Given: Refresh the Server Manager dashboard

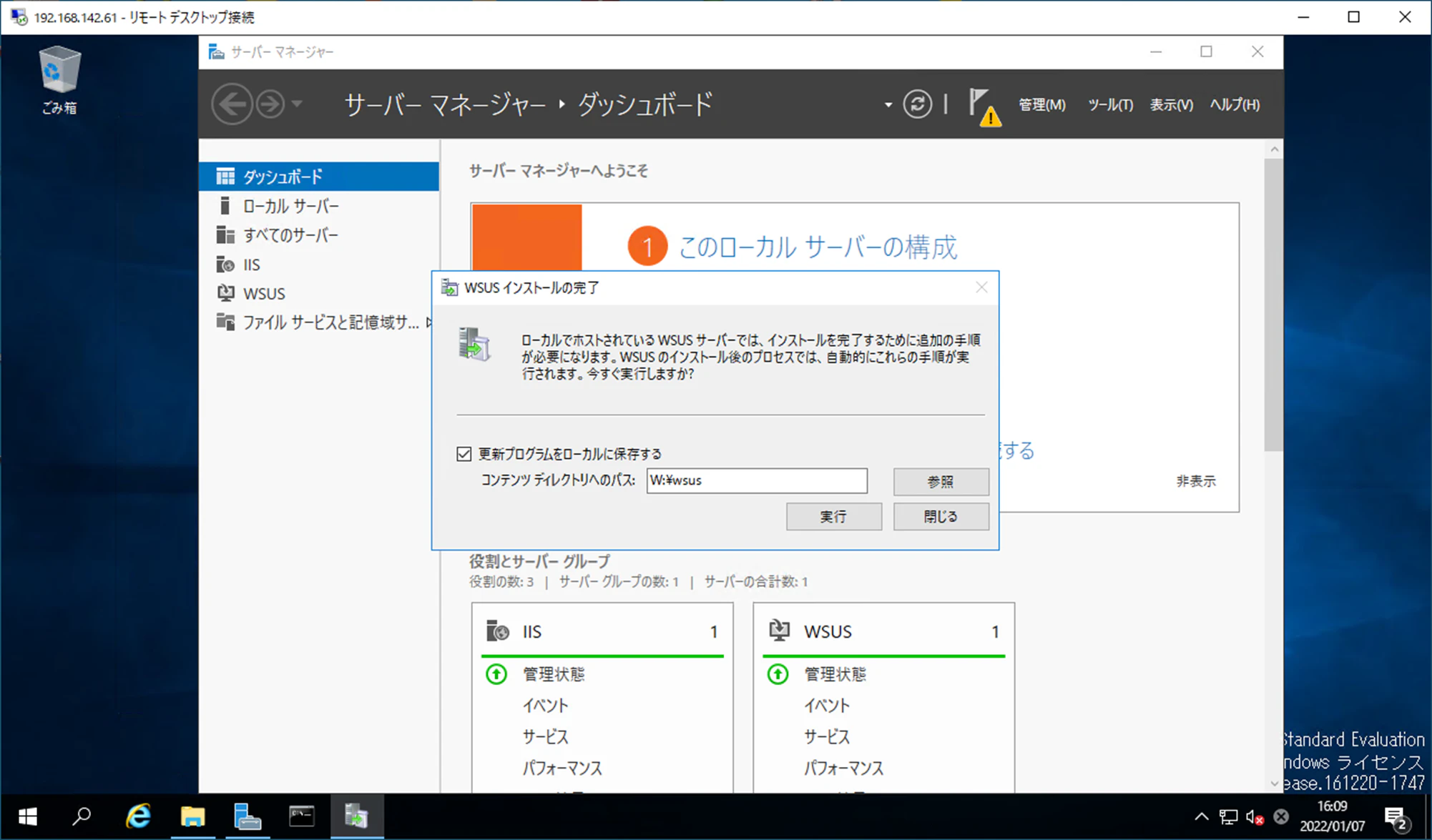Looking at the screenshot, I should [917, 104].
